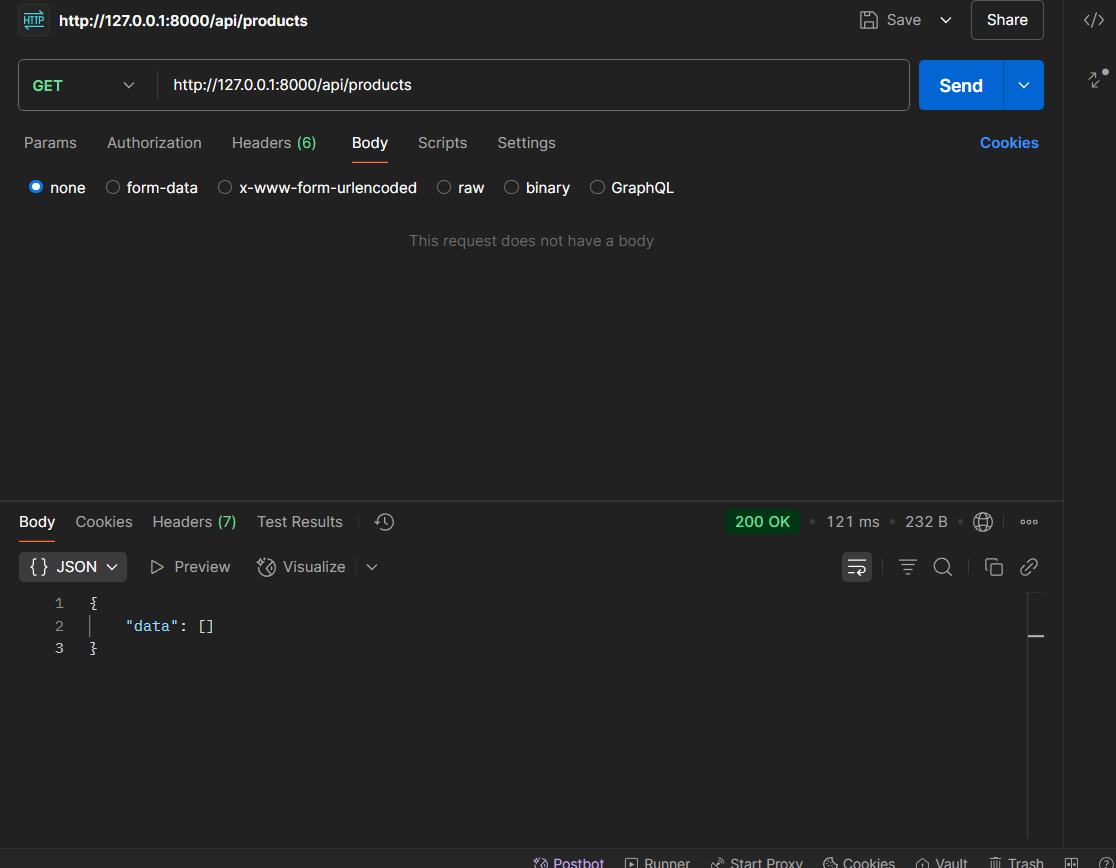Open the Cookies link in request tabs
Image resolution: width=1116 pixels, height=868 pixels.
click(1008, 143)
